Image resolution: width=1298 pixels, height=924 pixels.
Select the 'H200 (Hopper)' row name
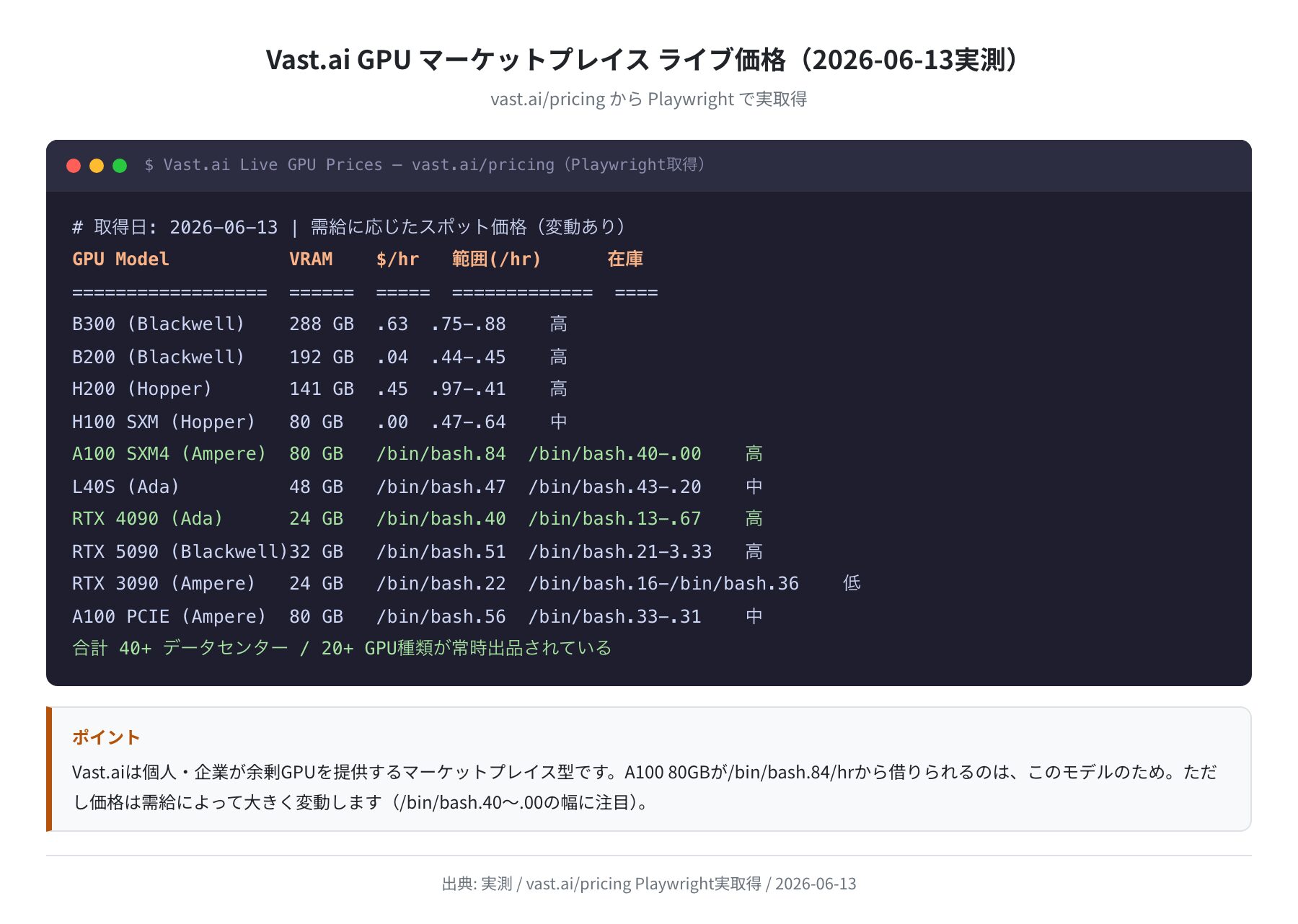tap(142, 389)
